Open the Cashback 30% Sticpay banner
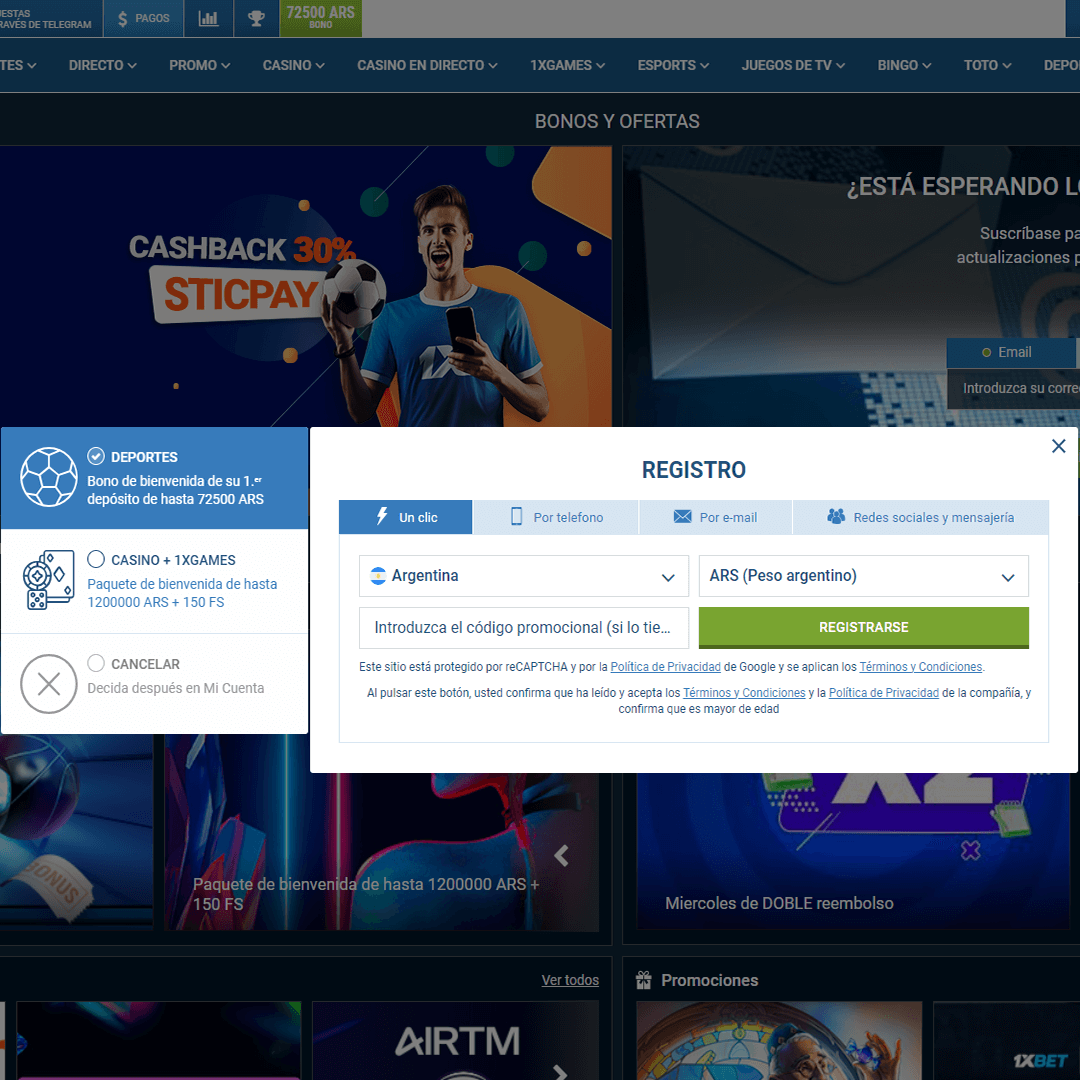This screenshot has height=1080, width=1080. point(306,286)
